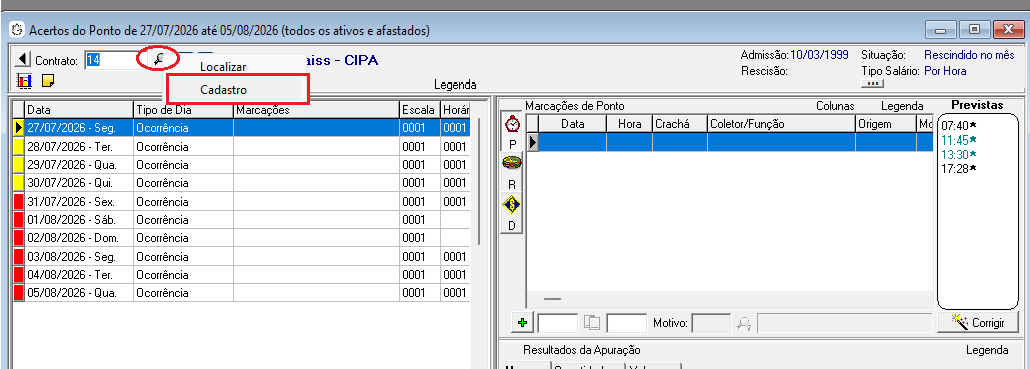
Task: Click predicted time 11:45
Action: 959,140
